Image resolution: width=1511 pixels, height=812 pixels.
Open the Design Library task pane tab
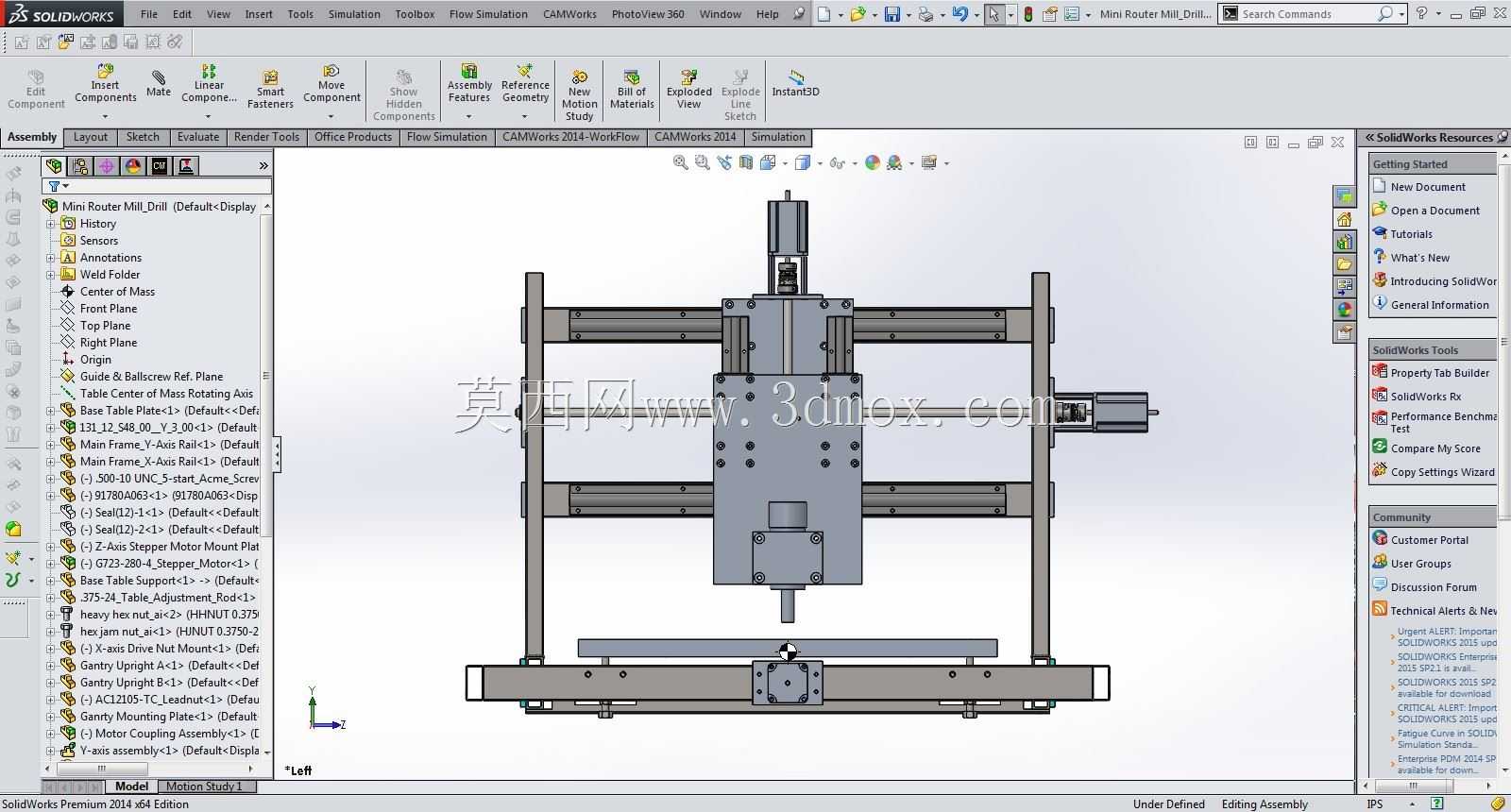click(x=1344, y=243)
